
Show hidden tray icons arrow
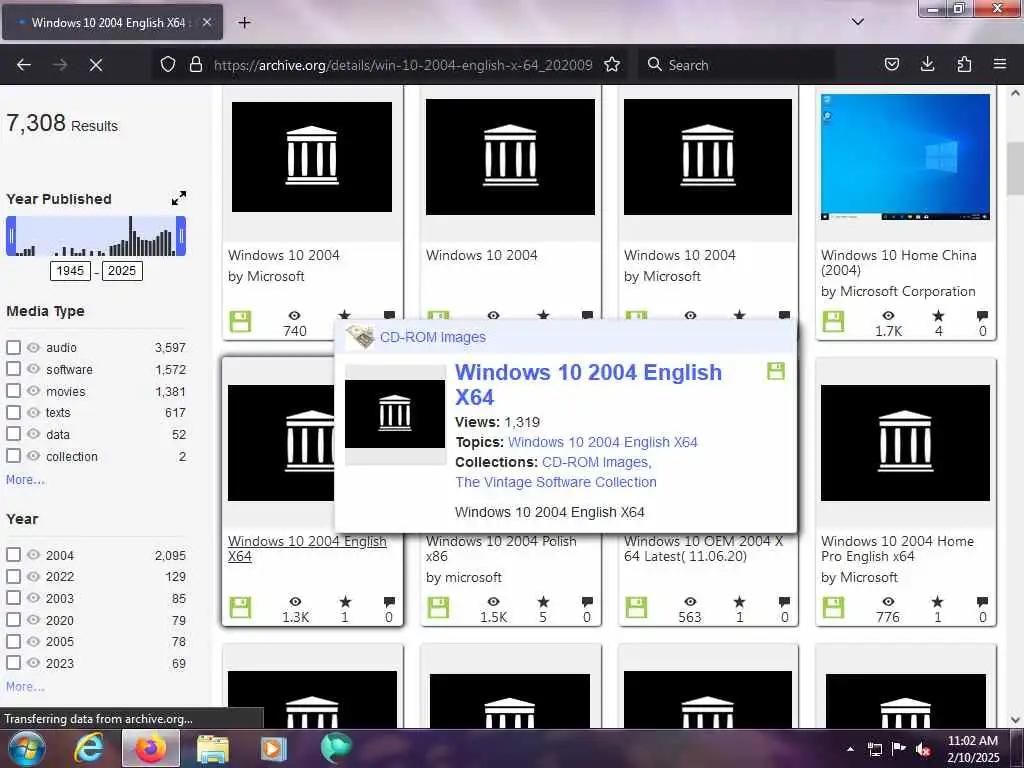point(850,749)
